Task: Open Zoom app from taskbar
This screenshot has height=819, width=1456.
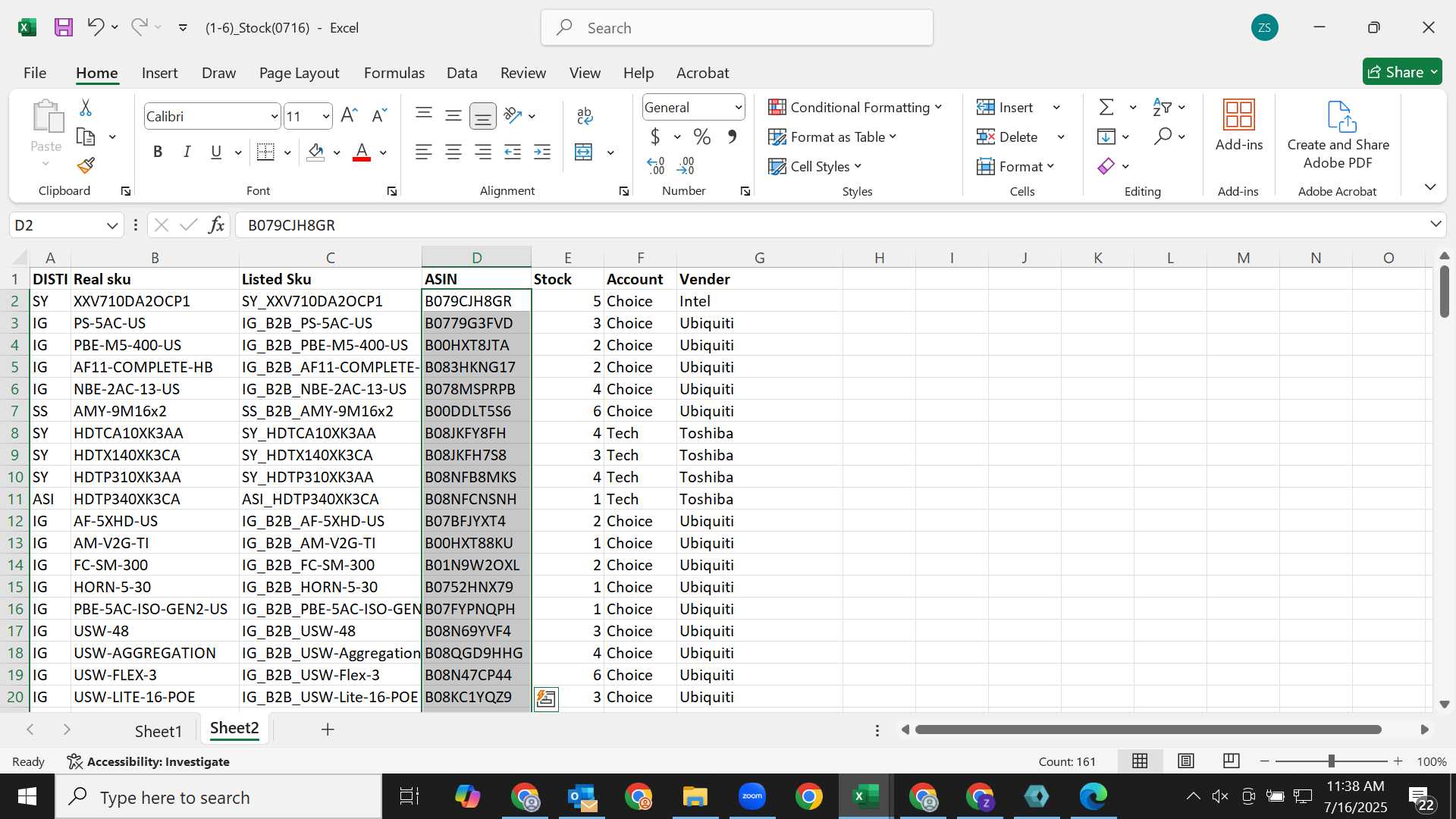Action: click(752, 796)
